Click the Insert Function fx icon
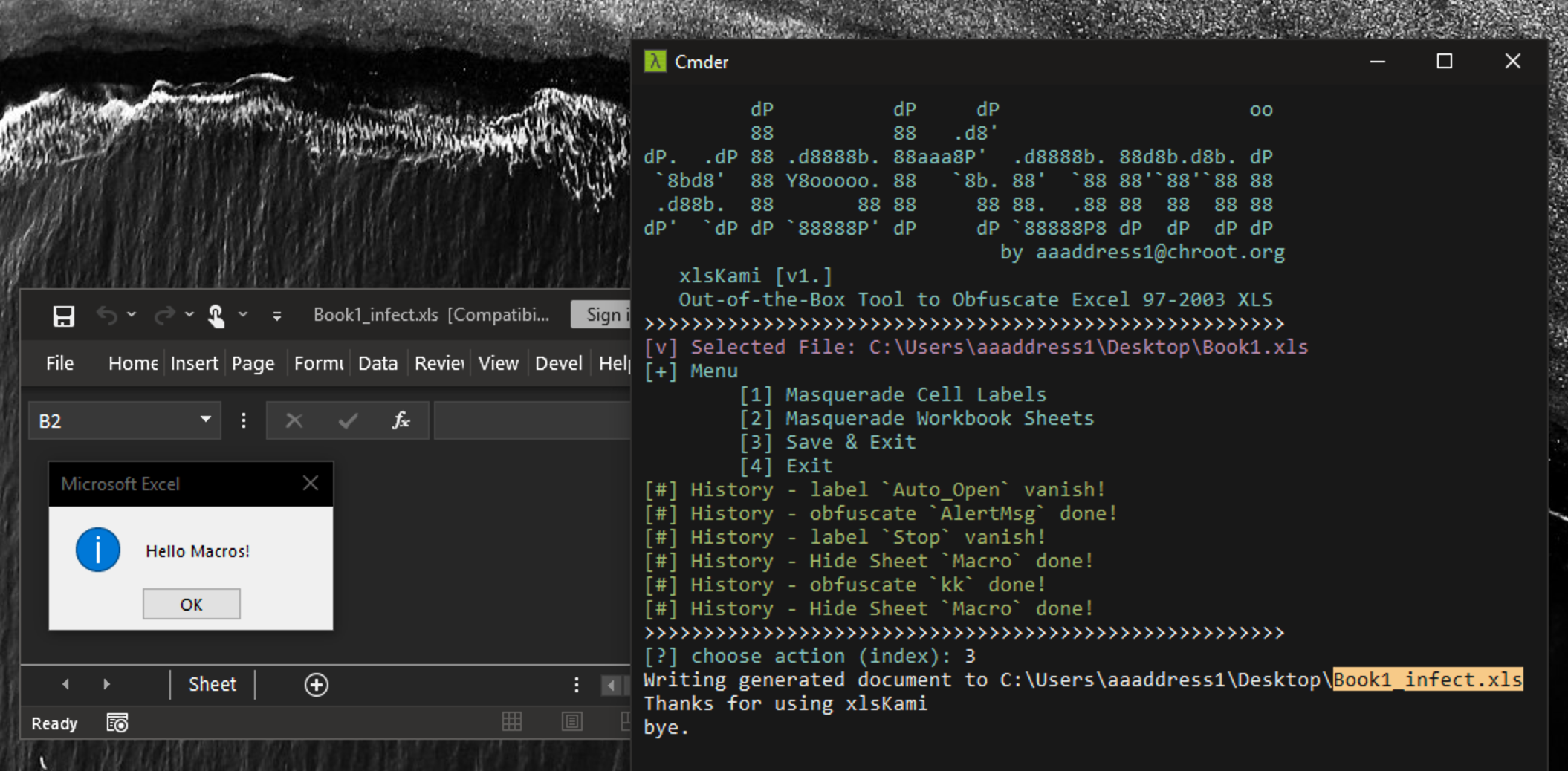1568x771 pixels. (401, 421)
